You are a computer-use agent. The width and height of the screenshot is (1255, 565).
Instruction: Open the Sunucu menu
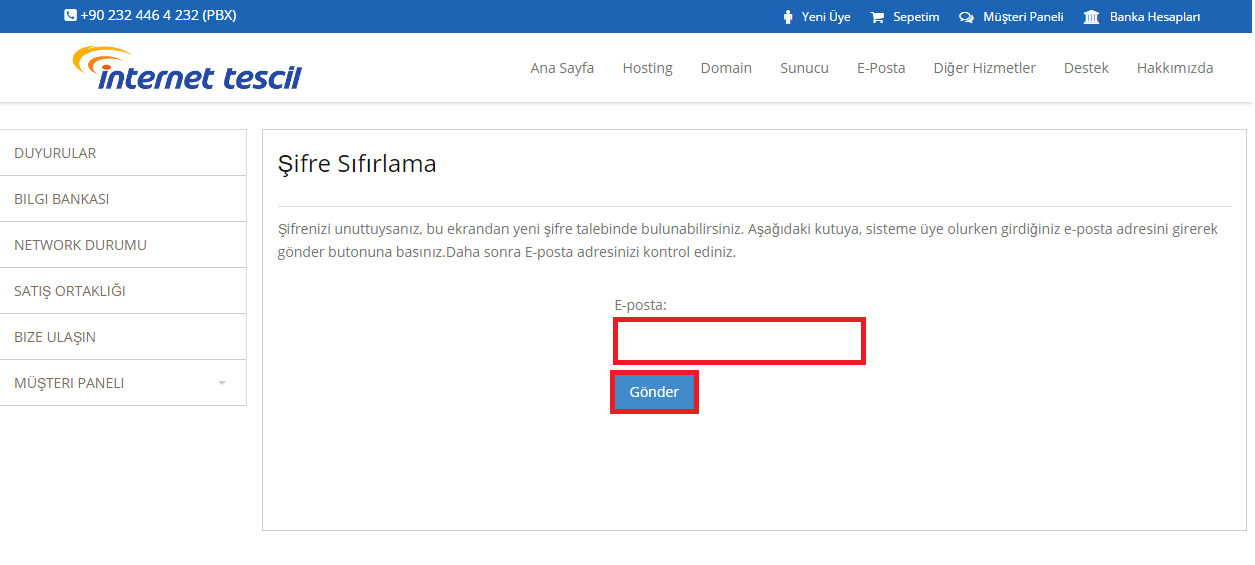coord(804,68)
